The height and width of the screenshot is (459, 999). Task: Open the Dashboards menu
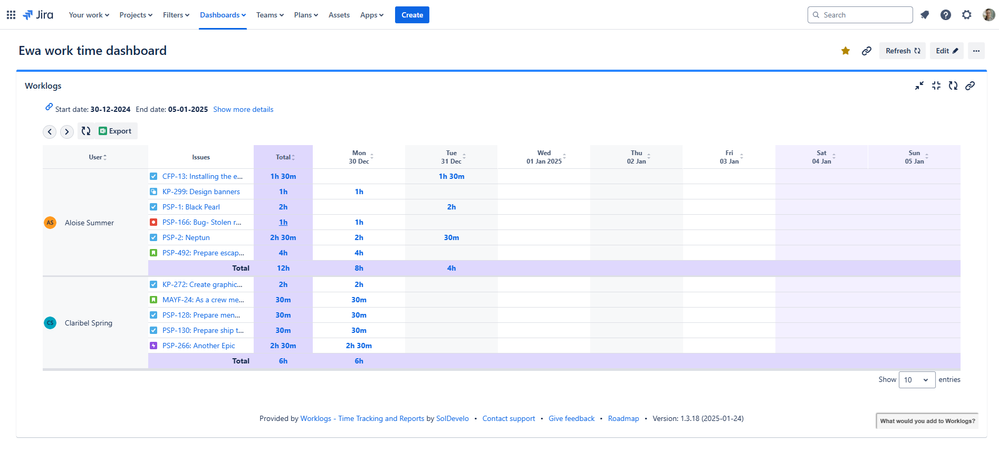(222, 15)
